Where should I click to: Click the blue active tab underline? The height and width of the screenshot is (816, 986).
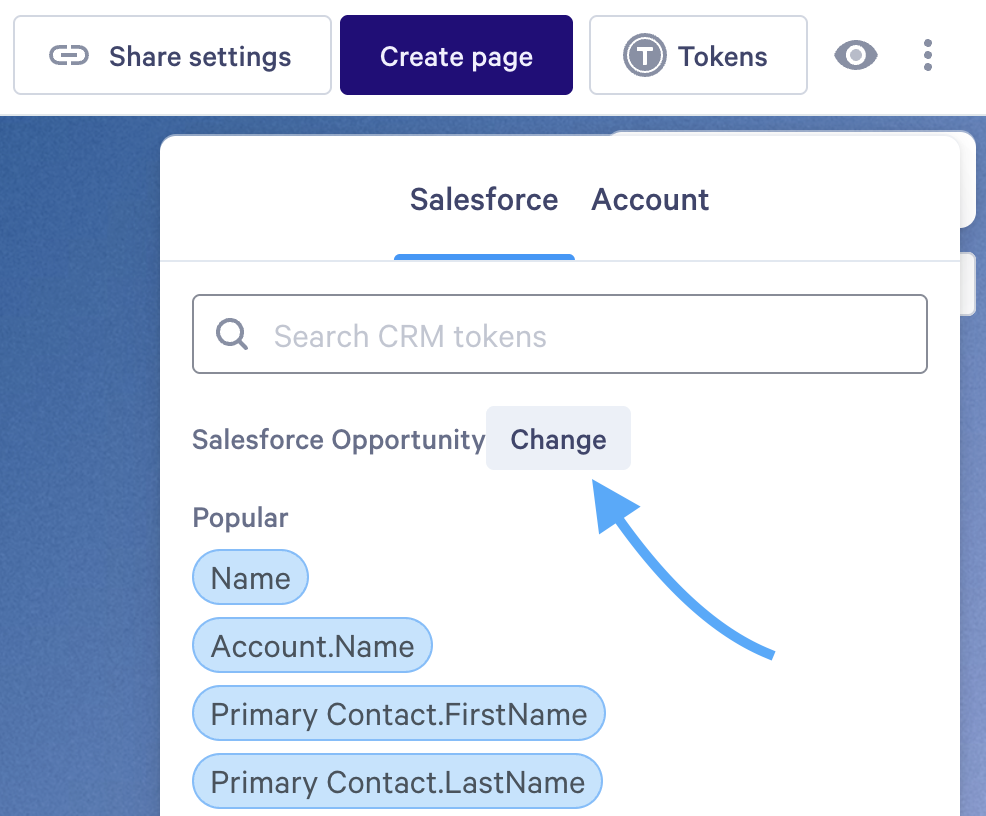(484, 257)
